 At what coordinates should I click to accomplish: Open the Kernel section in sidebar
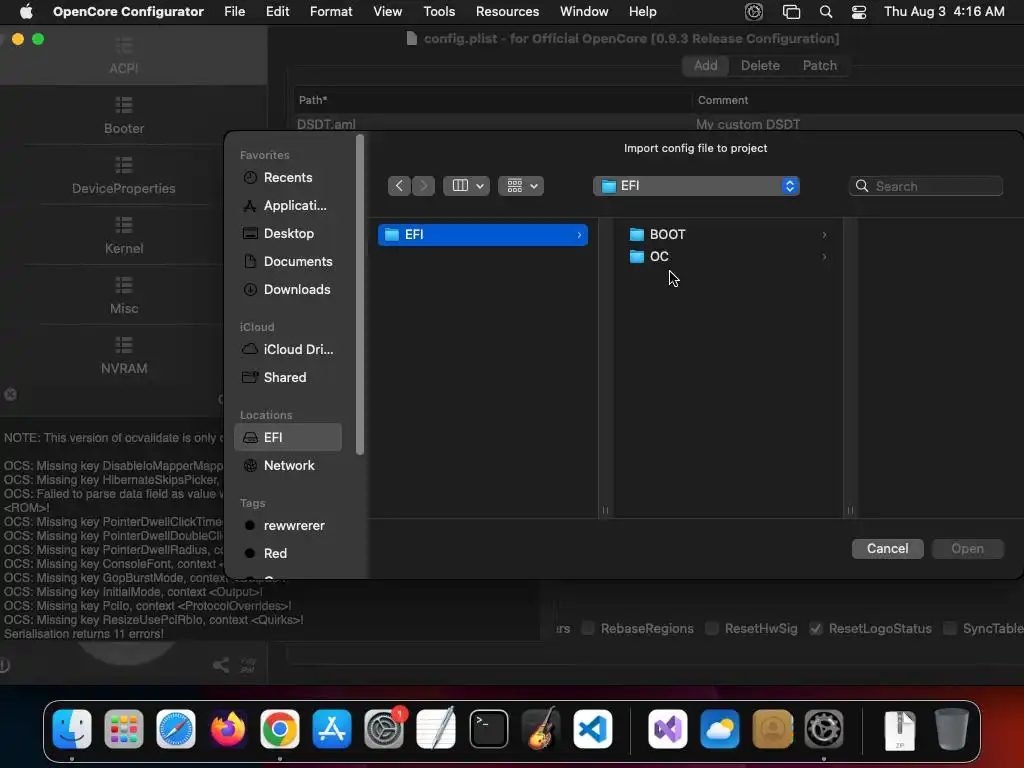point(123,236)
